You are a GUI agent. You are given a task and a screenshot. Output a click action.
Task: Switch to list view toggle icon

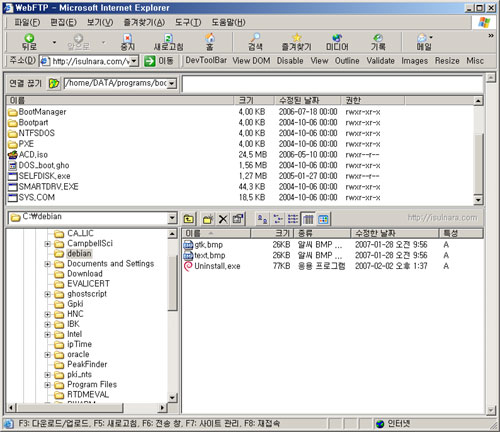(293, 219)
